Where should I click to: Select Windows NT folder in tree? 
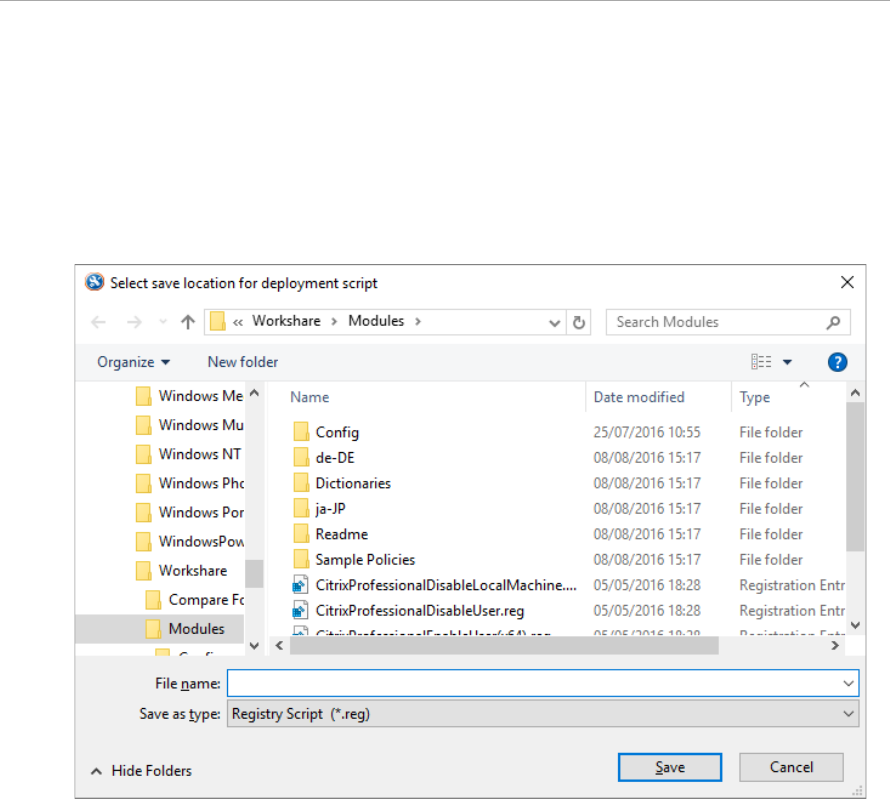click(x=188, y=454)
